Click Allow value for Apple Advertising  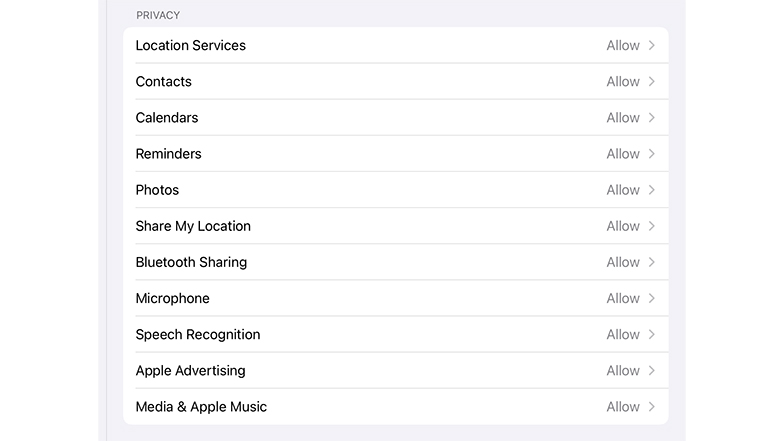623,370
